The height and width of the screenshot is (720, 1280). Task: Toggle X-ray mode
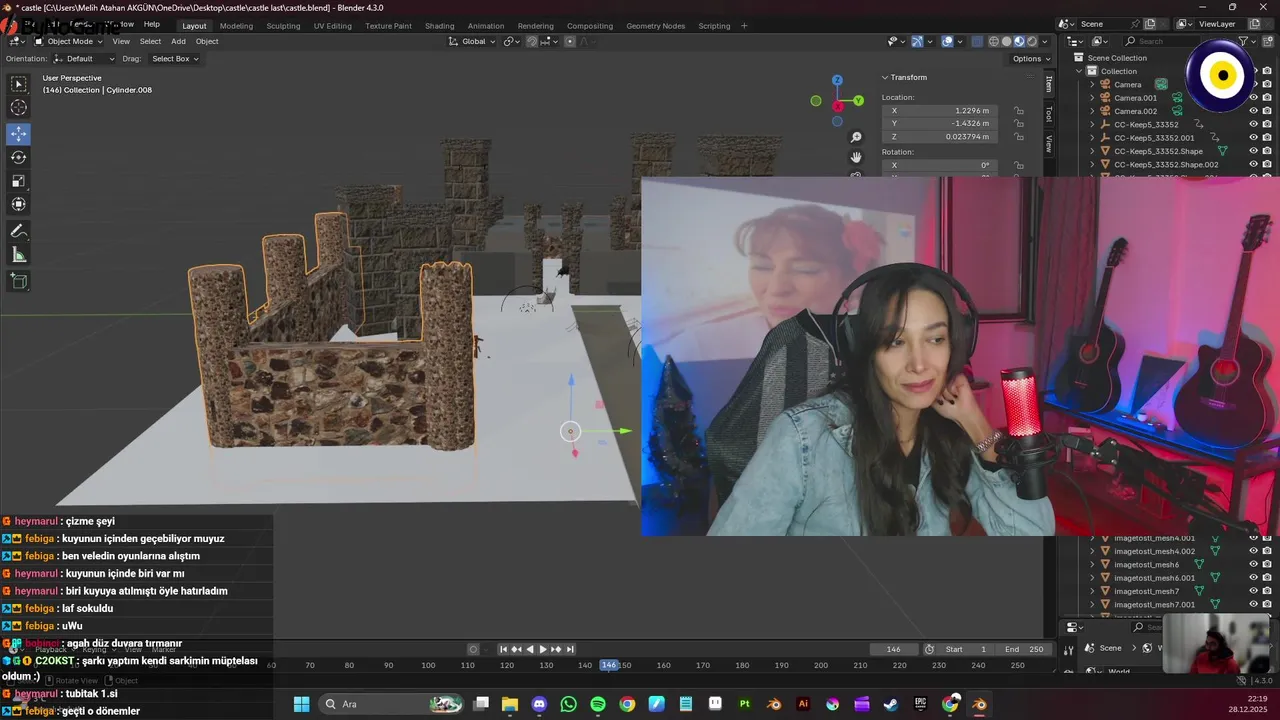[x=976, y=41]
